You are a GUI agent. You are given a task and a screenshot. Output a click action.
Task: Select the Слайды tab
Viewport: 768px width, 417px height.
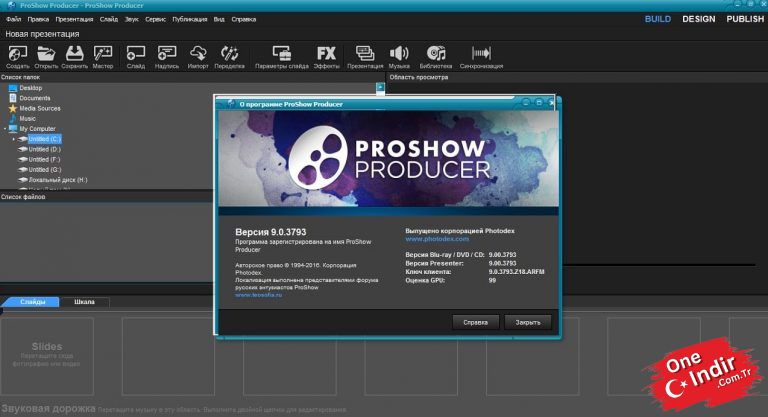click(x=32, y=302)
